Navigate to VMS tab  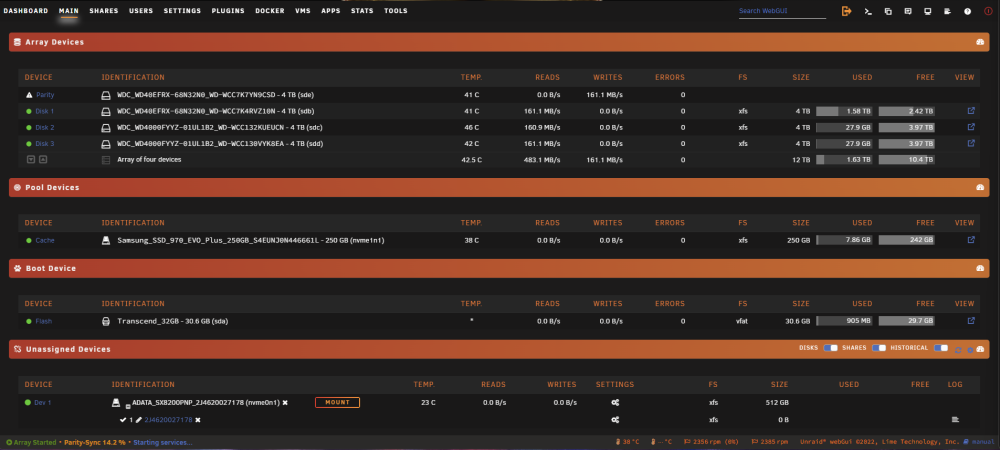coord(303,11)
